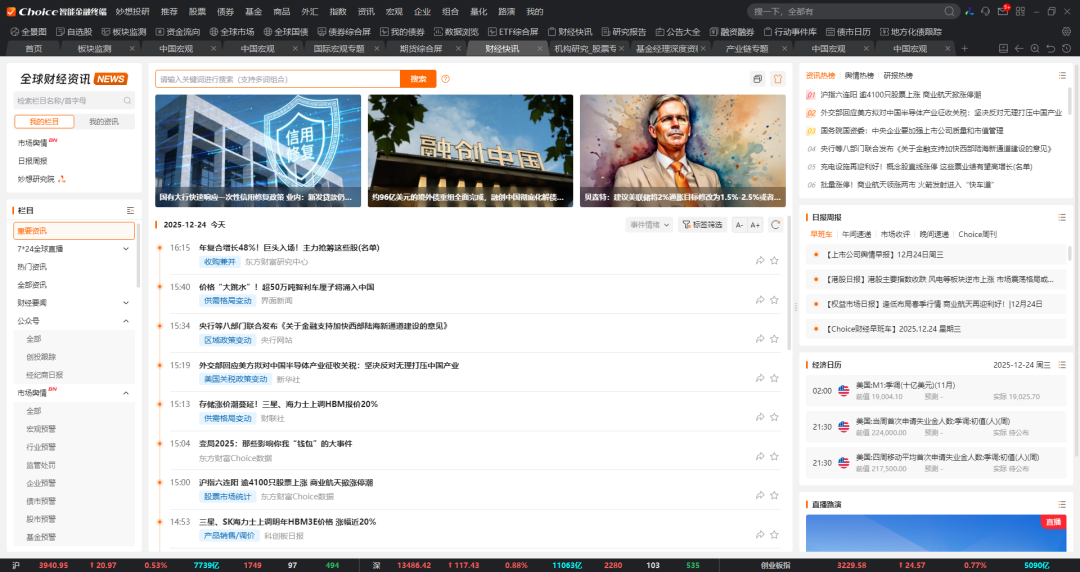The image size is (1080, 572).
Task: Favorite the 16:15 news with star icon
Action: [774, 261]
